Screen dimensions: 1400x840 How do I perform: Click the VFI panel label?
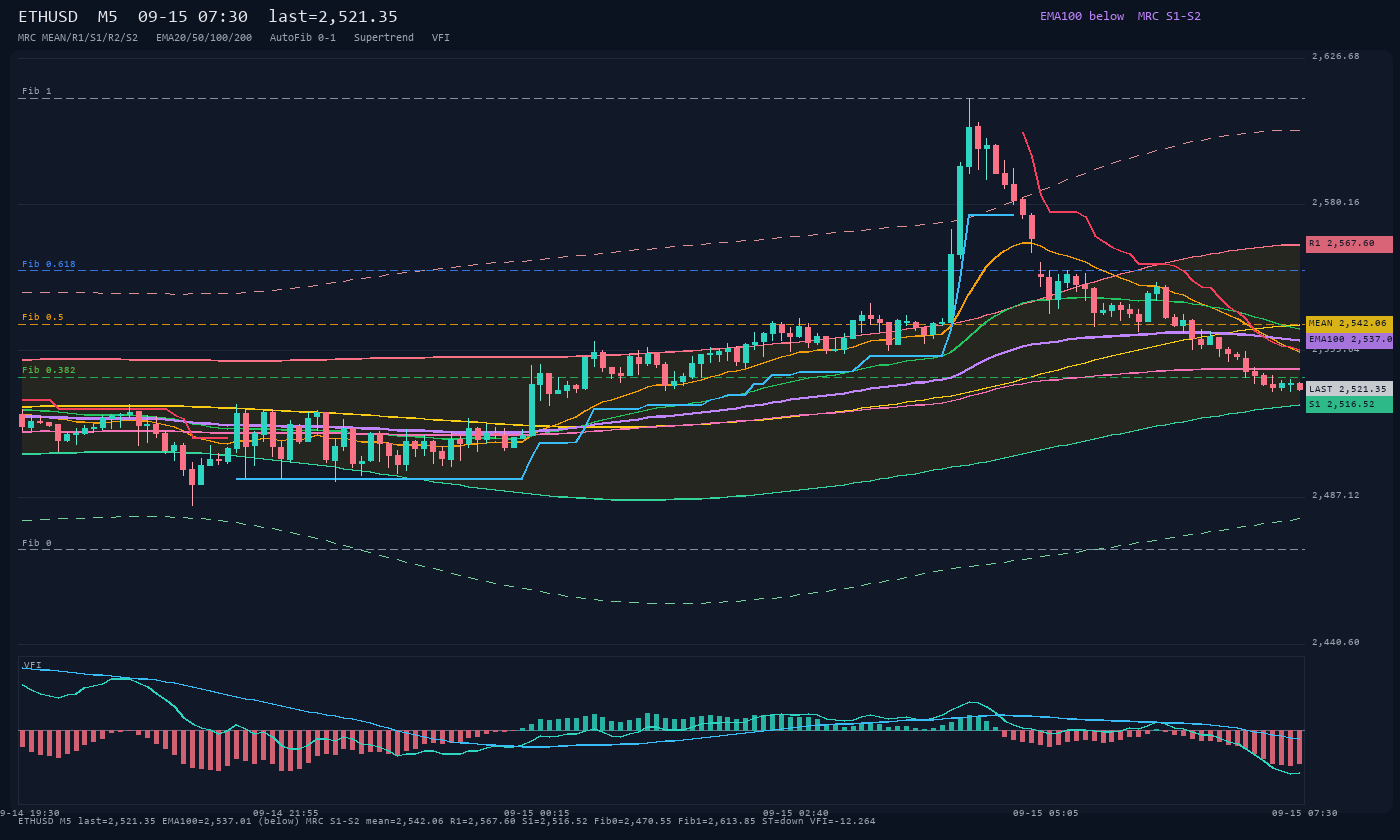pyautogui.click(x=32, y=665)
